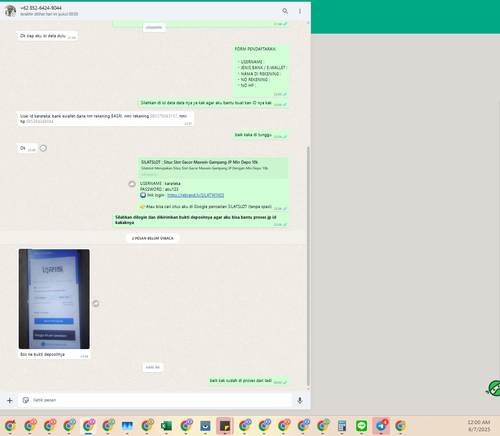The width and height of the screenshot is (500, 436).
Task: Open contact info for +62 852-6424-9044
Action: tap(41, 8)
